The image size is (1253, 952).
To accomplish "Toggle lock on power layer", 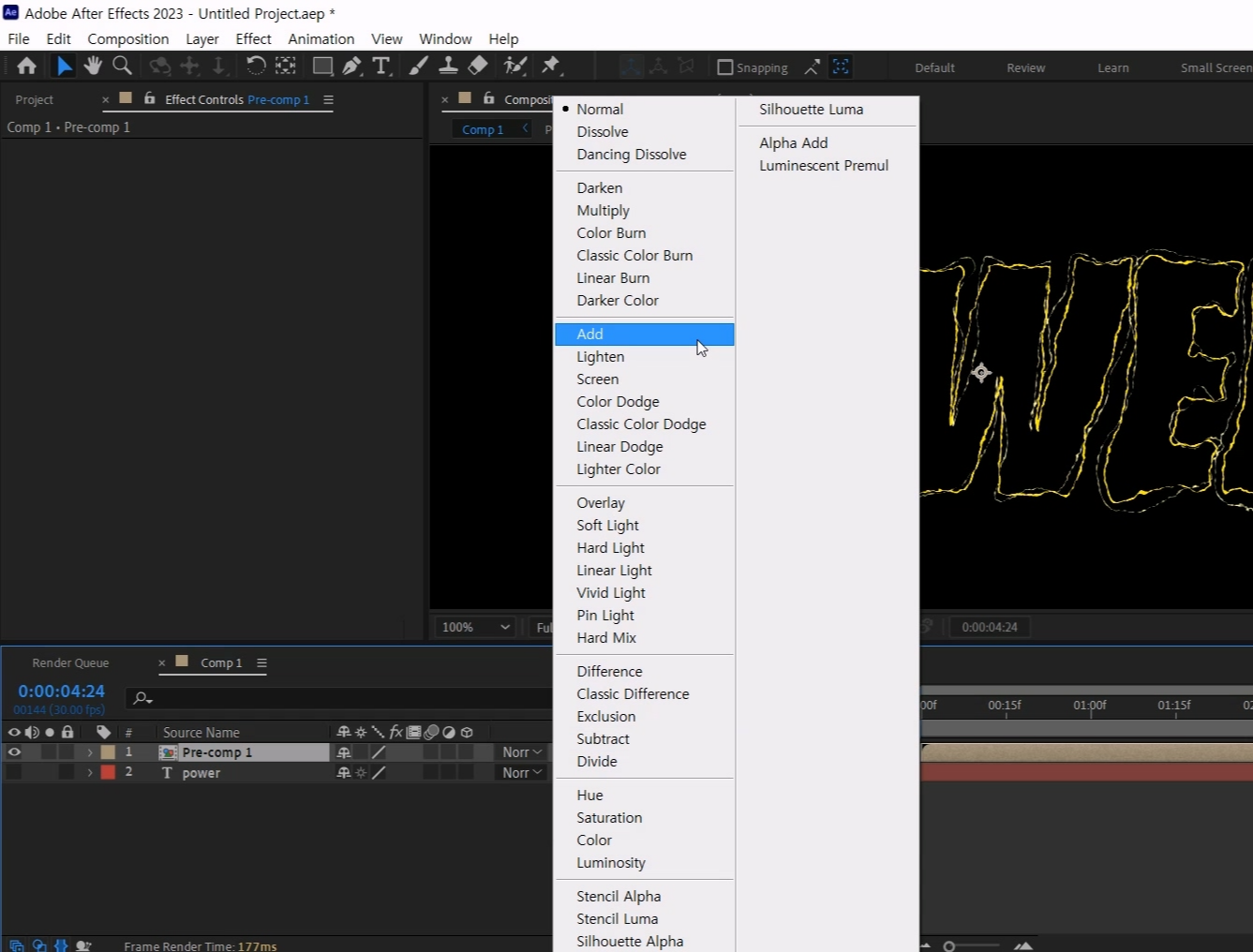I will coord(67,772).
